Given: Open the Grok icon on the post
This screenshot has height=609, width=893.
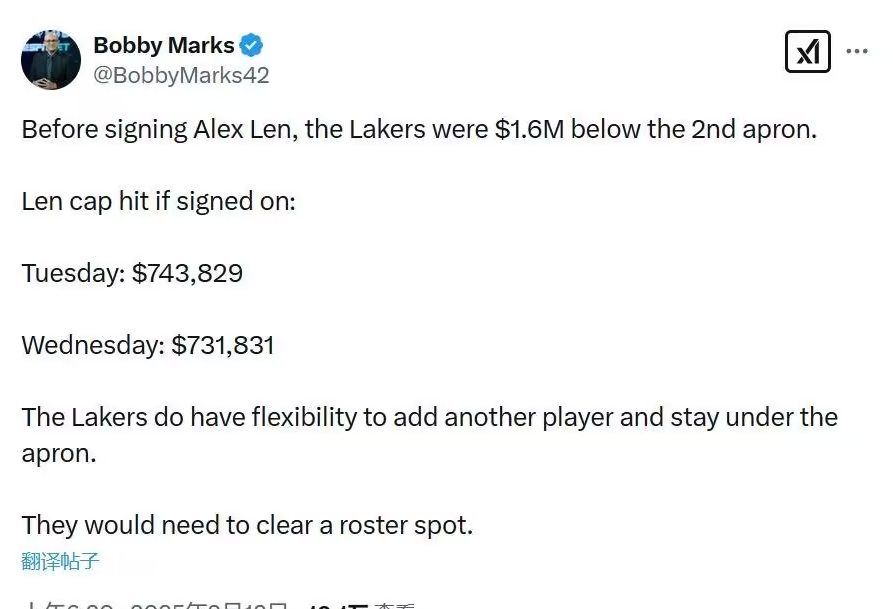Looking at the screenshot, I should coord(807,51).
